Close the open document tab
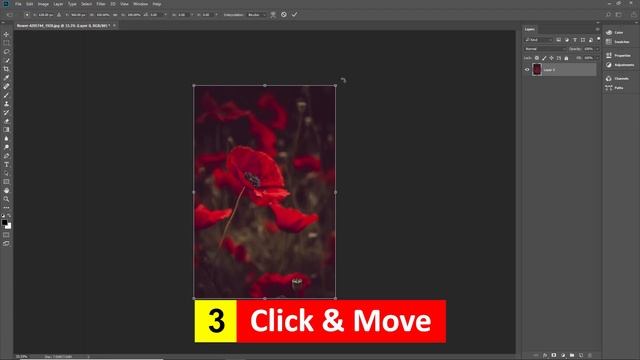Screen dimensions: 640x360 coord(114,25)
